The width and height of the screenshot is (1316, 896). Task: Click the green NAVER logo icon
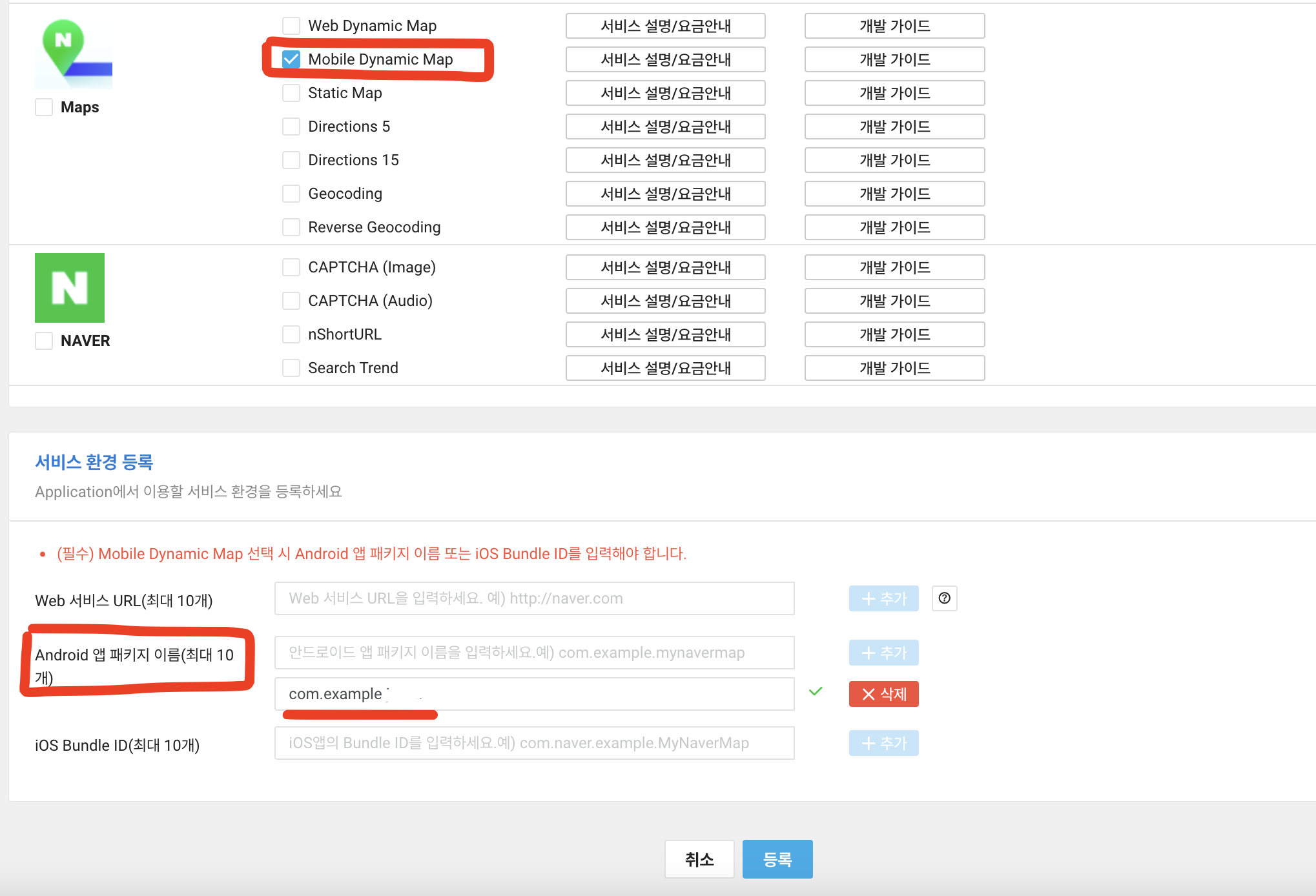point(70,288)
